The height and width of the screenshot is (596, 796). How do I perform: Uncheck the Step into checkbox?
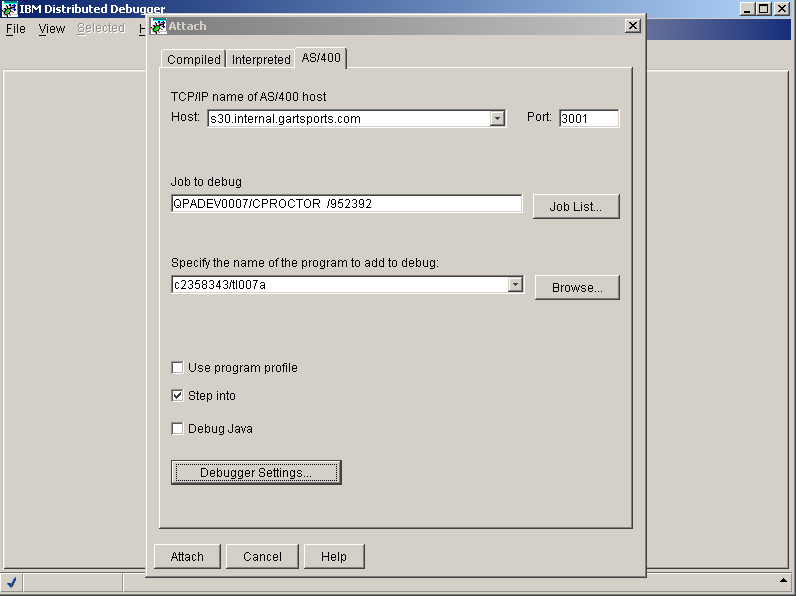point(177,395)
